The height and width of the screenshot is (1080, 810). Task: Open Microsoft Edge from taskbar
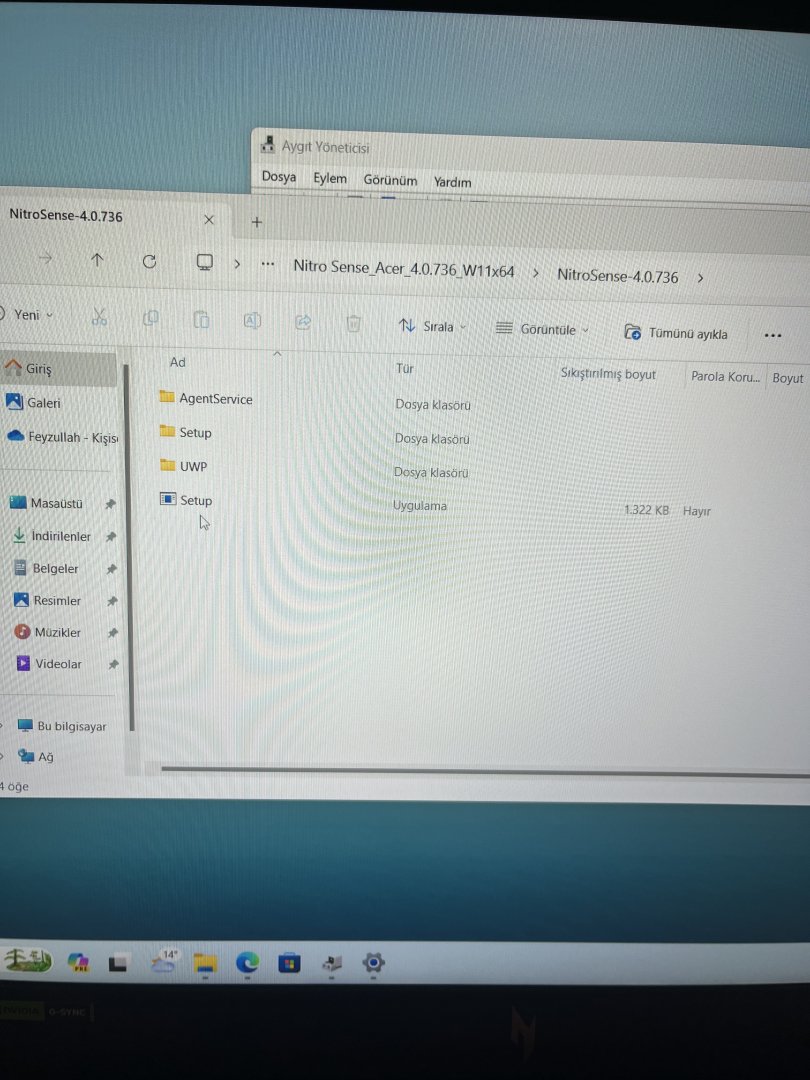click(247, 962)
